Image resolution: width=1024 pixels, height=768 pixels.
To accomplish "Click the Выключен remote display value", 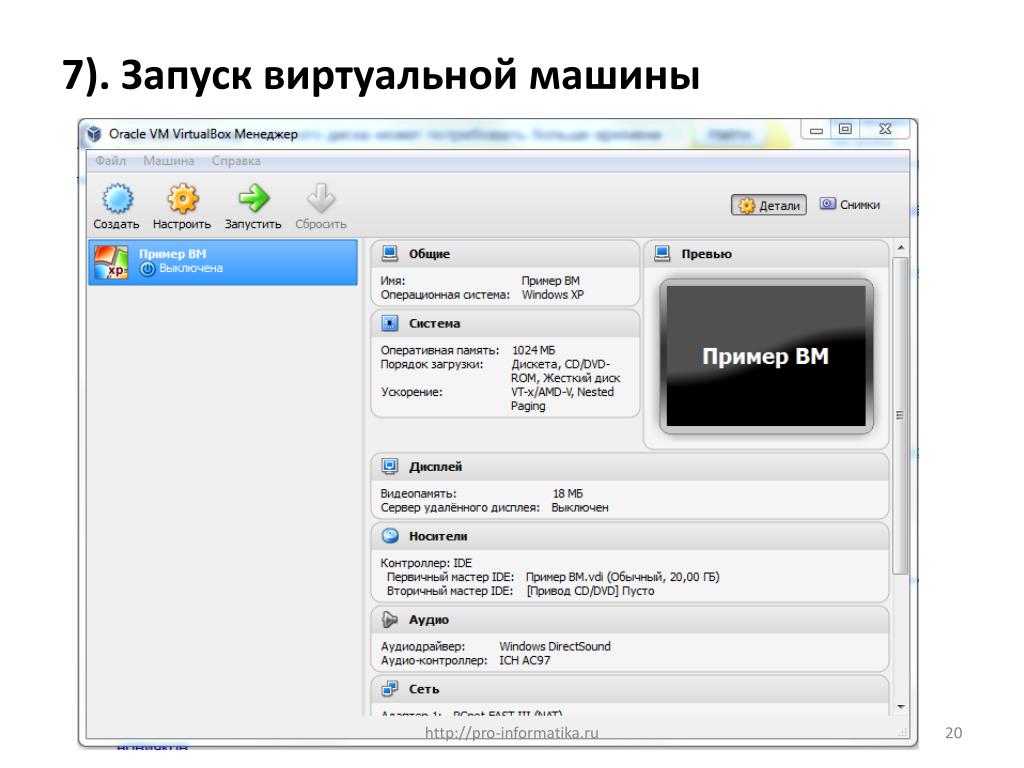I will click(580, 507).
